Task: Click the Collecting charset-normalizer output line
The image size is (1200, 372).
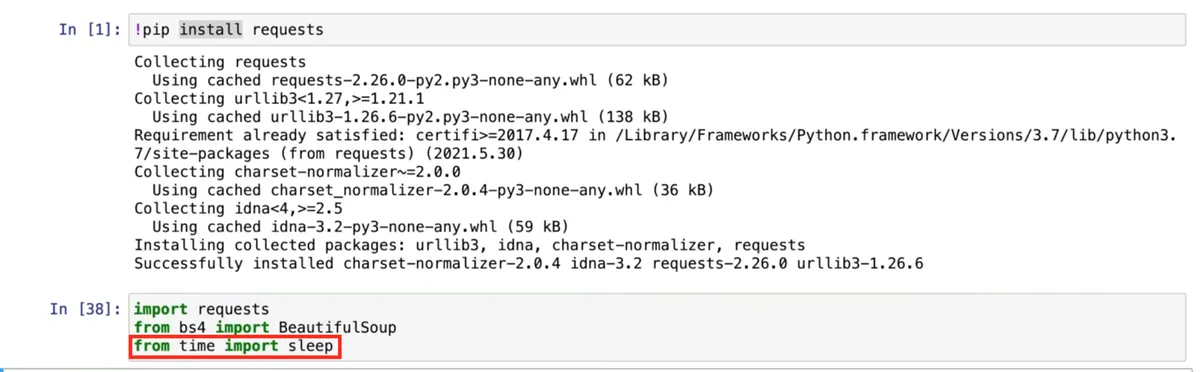Action: click(283, 172)
